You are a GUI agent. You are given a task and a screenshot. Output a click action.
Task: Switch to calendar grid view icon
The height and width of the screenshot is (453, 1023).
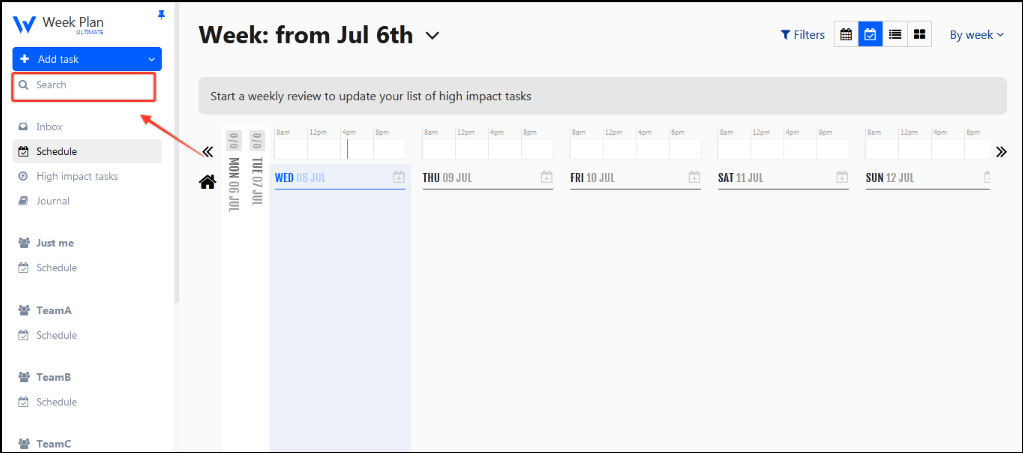coord(846,35)
